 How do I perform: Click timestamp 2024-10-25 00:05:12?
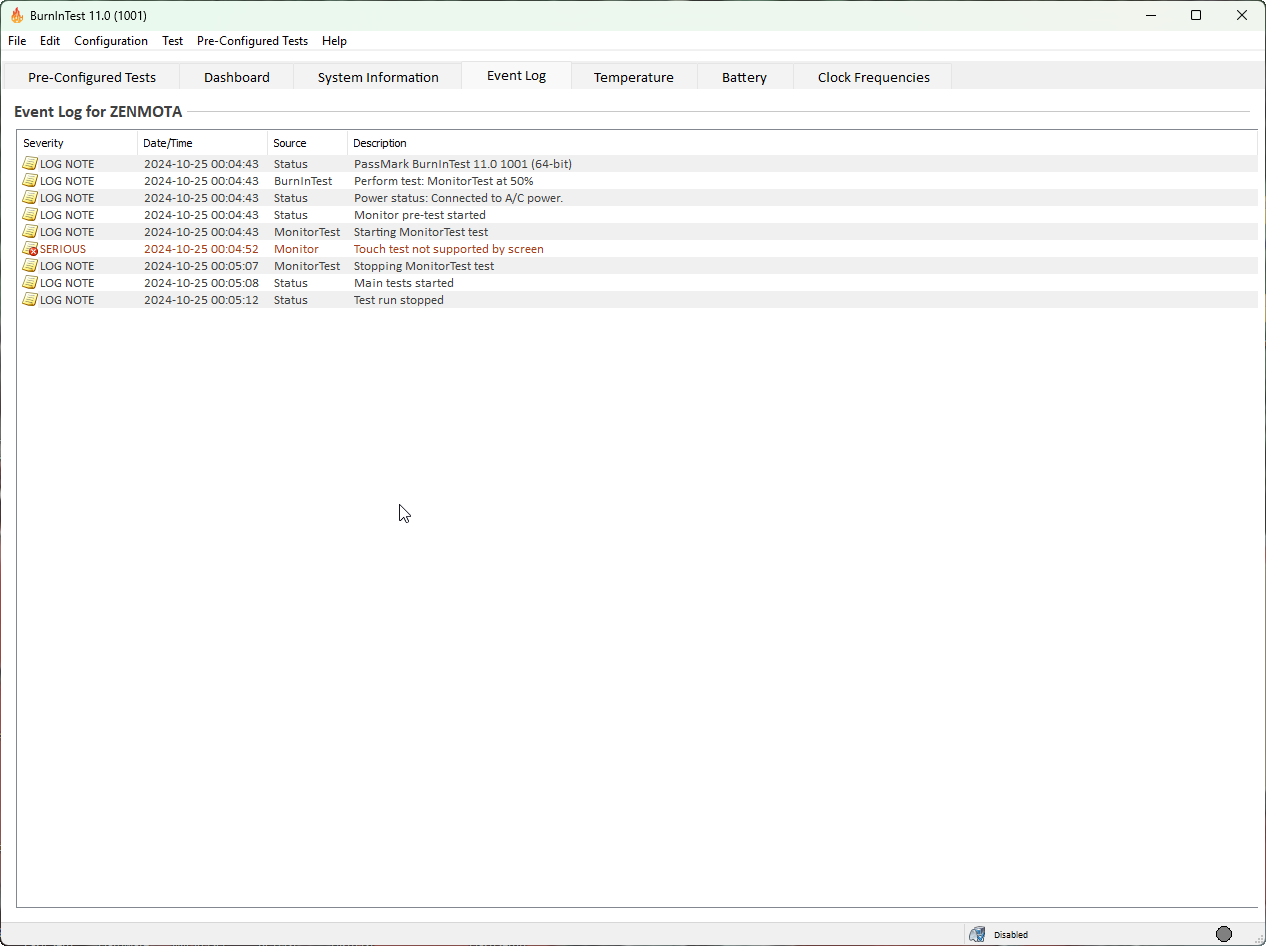point(201,300)
